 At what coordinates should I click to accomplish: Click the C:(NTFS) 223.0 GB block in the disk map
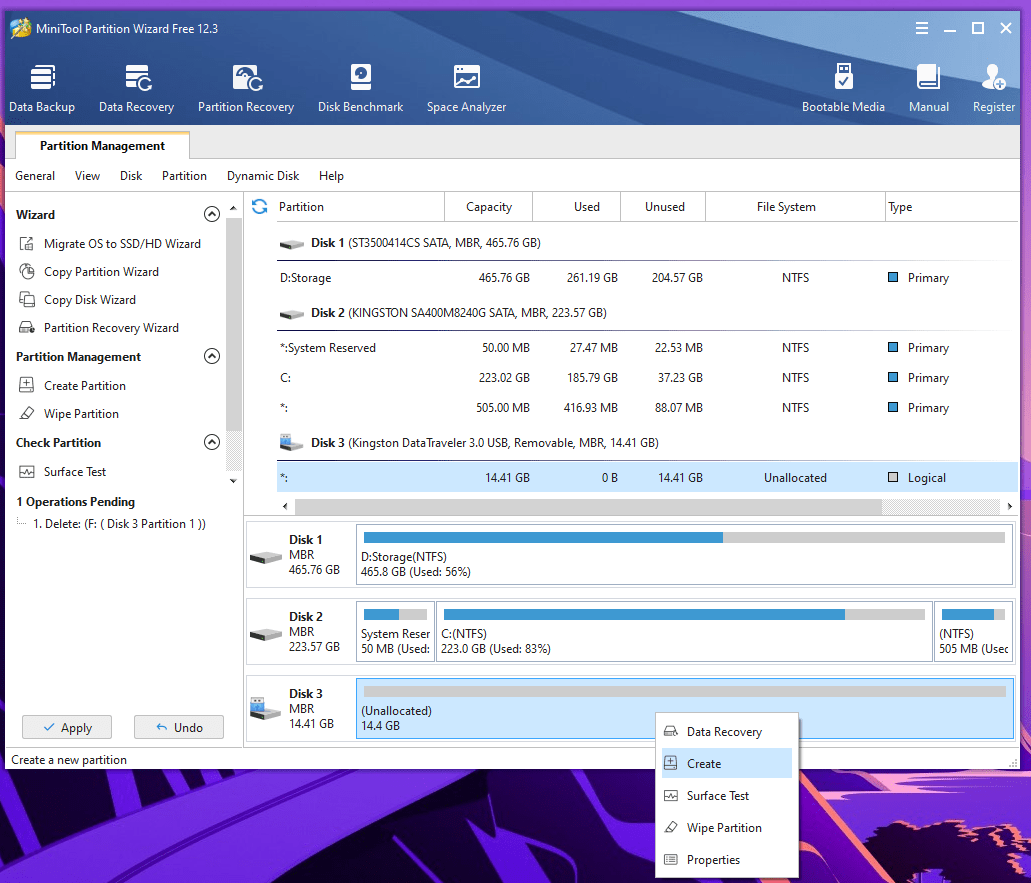684,631
